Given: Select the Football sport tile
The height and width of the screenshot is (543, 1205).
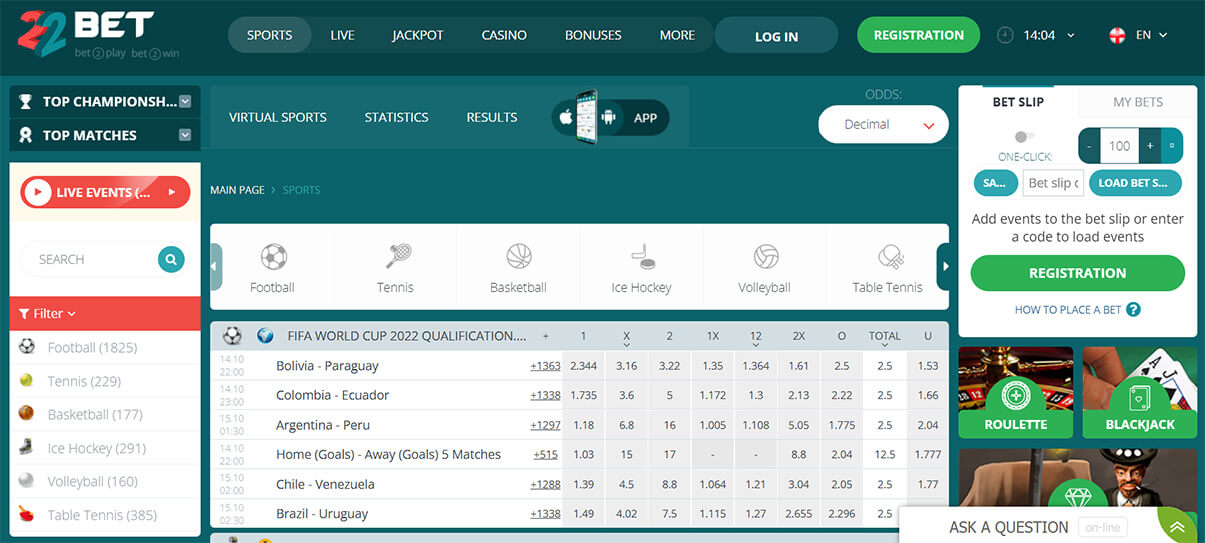Looking at the screenshot, I should (272, 267).
